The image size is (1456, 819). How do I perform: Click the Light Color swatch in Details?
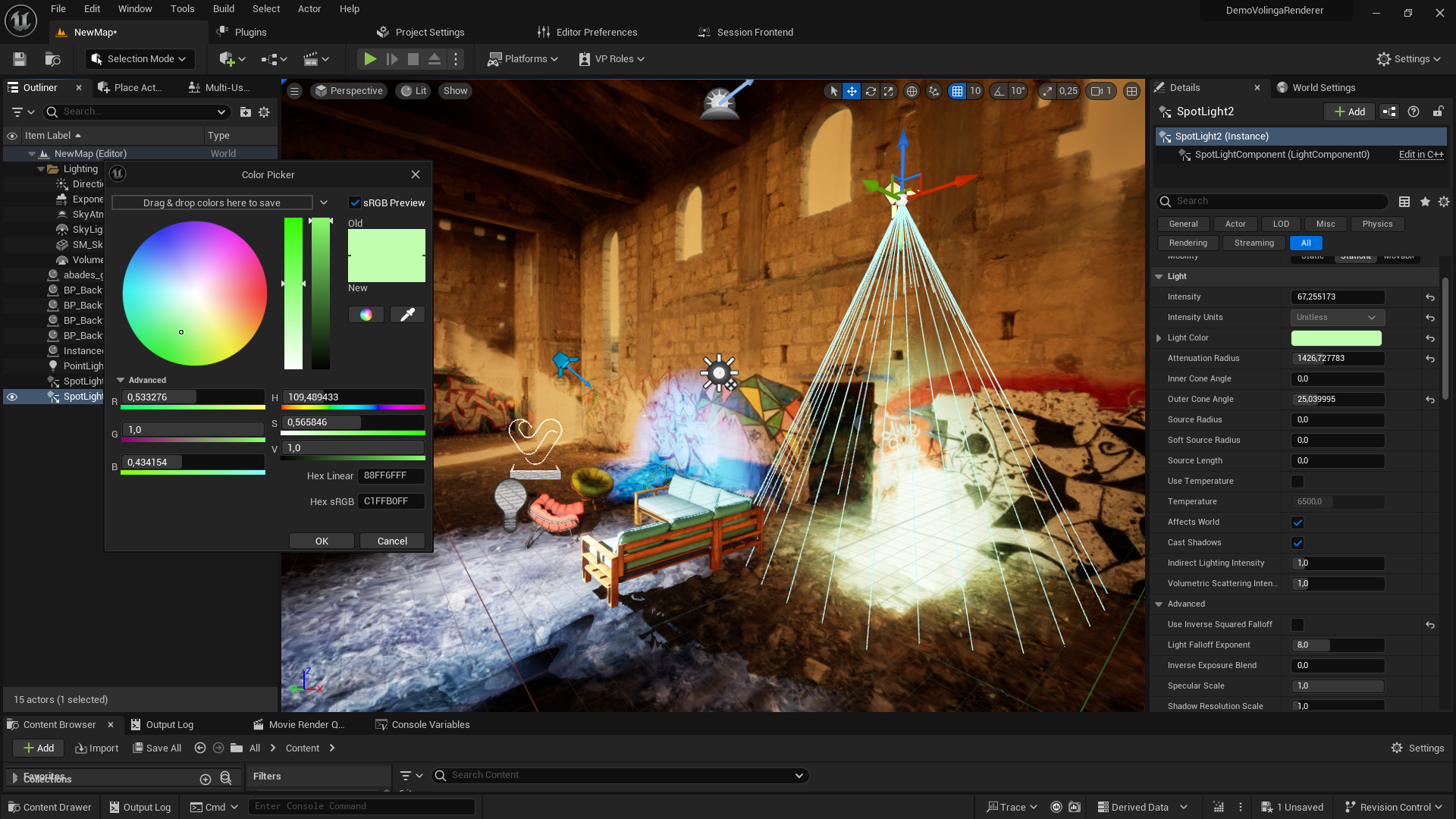1336,338
